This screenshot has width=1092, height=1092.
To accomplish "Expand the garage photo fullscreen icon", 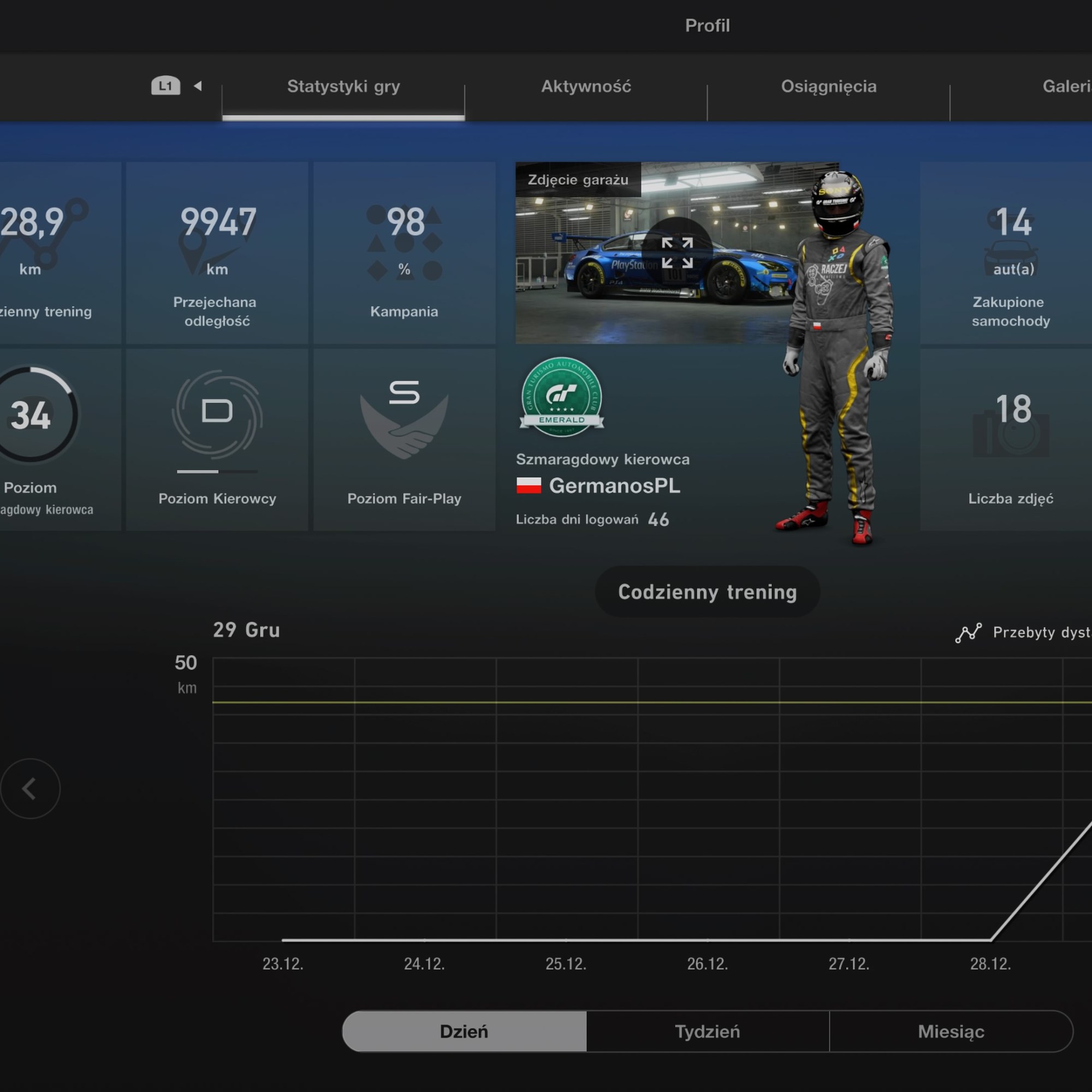I will (x=676, y=253).
